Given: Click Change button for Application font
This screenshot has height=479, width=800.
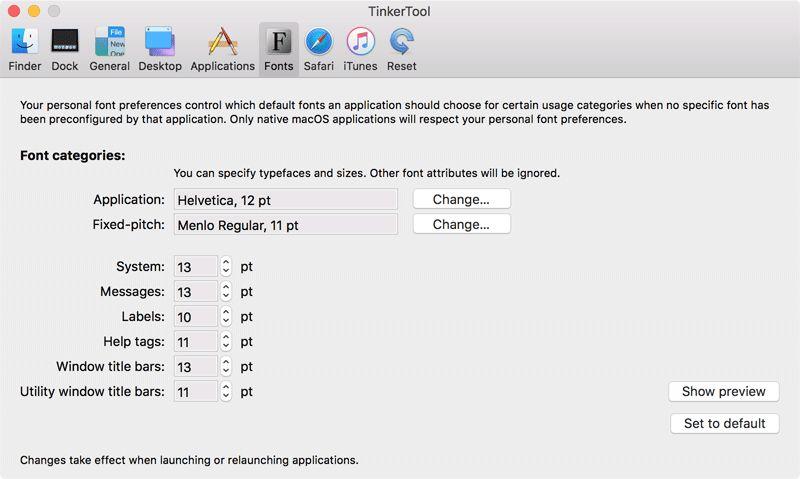Looking at the screenshot, I should (461, 199).
